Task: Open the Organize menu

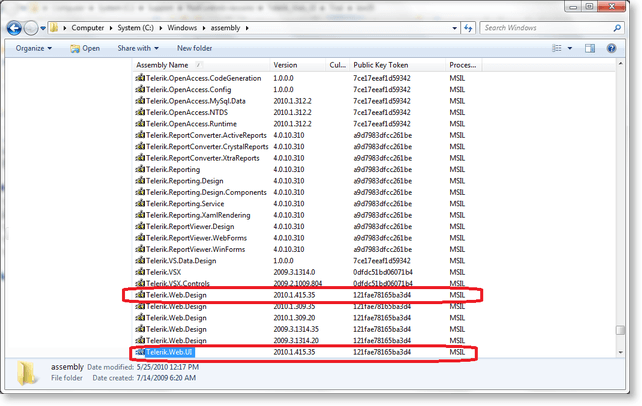Action: (34, 48)
